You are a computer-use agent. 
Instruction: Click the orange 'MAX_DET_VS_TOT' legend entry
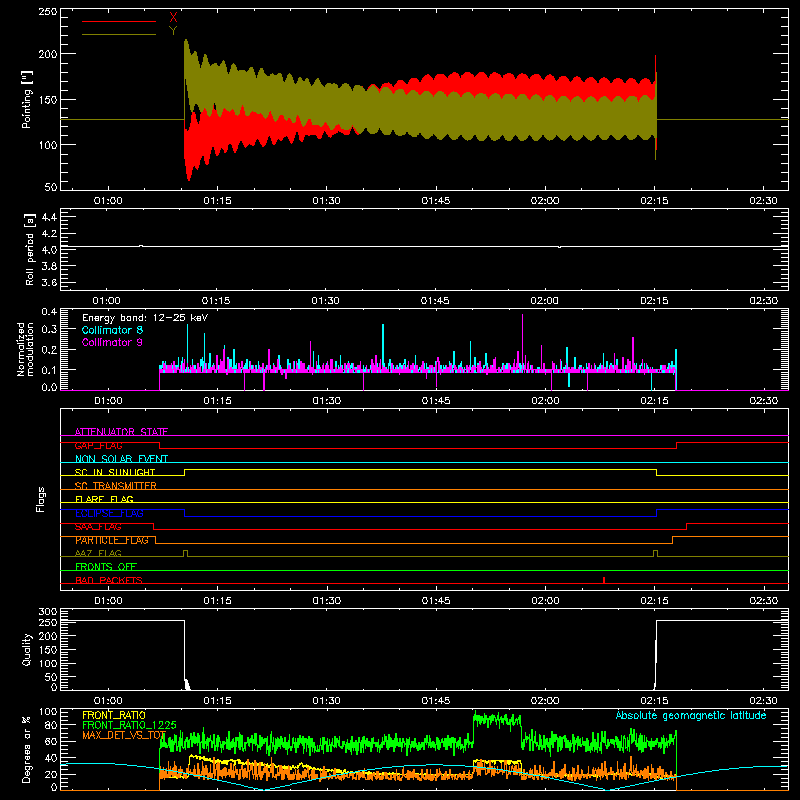point(124,736)
